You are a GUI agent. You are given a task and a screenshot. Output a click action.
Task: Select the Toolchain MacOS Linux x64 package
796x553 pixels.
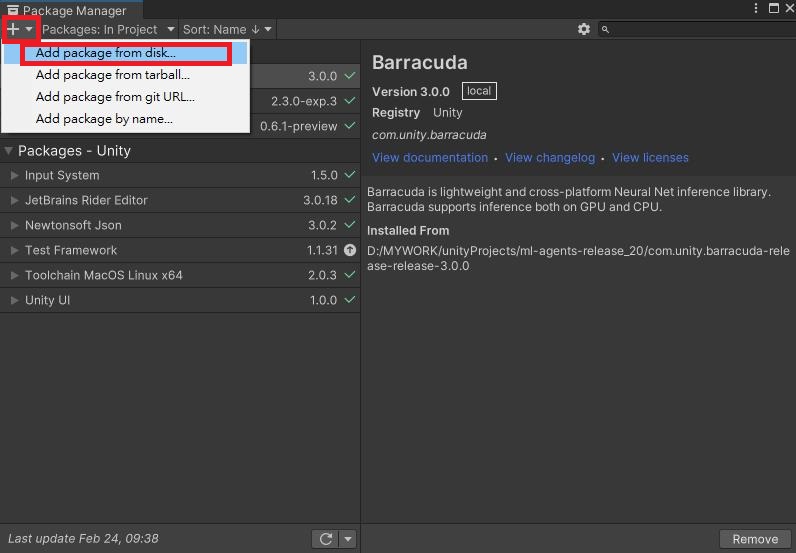[180, 275]
